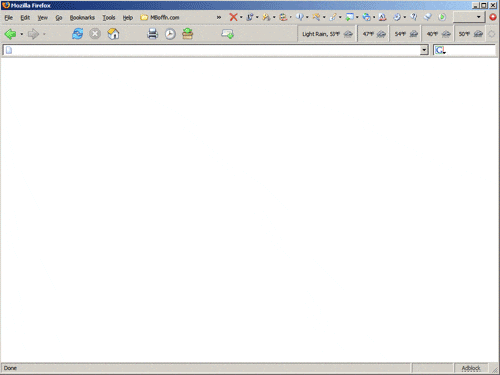Stop loading with the gray X icon
This screenshot has width=500, height=375.
95,34
